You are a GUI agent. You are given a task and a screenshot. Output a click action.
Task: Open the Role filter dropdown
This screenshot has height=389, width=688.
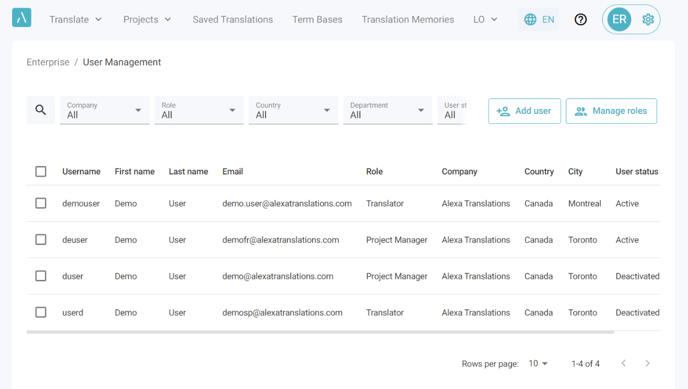click(199, 110)
